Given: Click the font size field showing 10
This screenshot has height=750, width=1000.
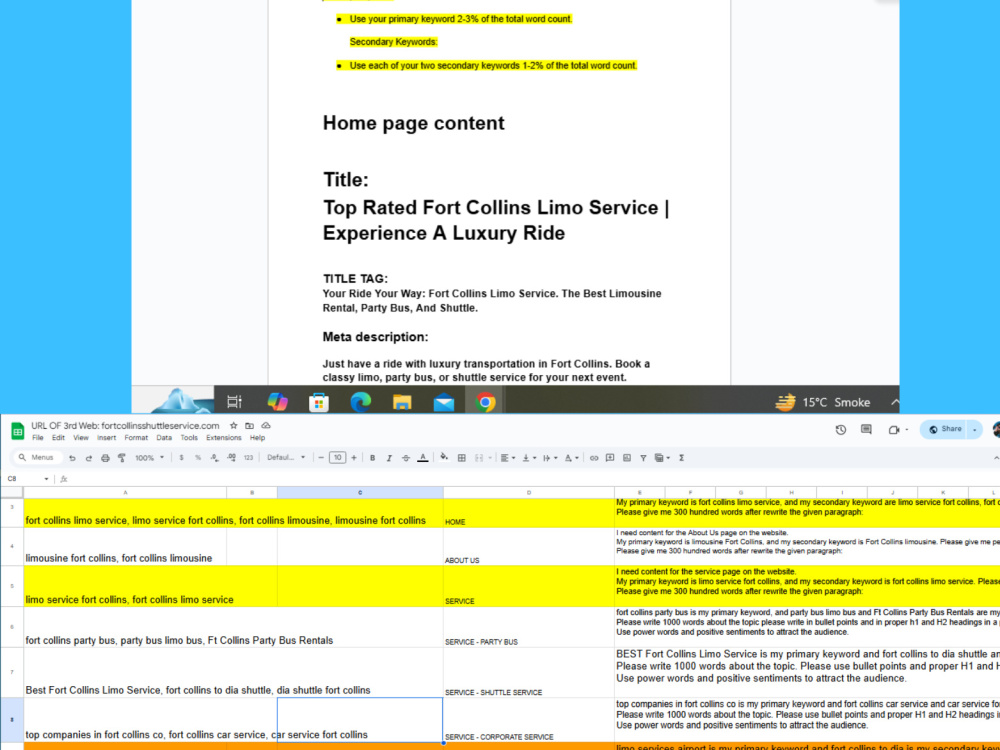Looking at the screenshot, I should pos(337,458).
